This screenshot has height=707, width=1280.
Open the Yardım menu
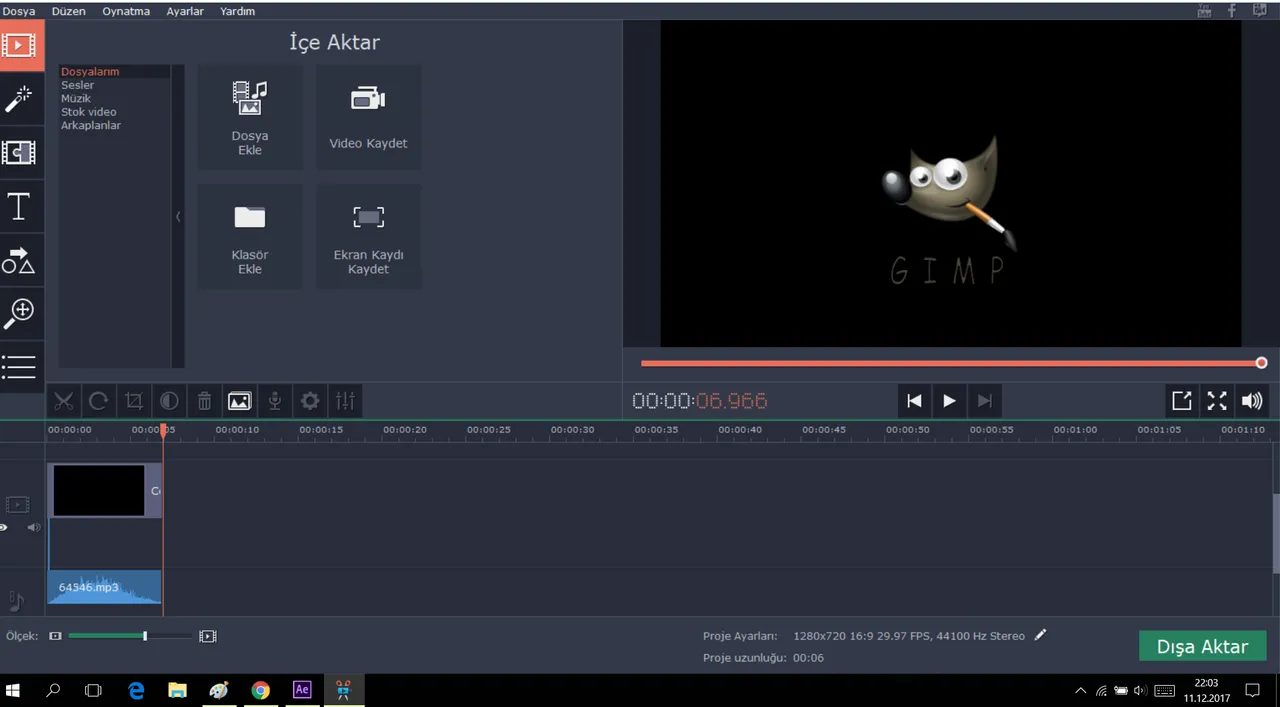[x=238, y=11]
